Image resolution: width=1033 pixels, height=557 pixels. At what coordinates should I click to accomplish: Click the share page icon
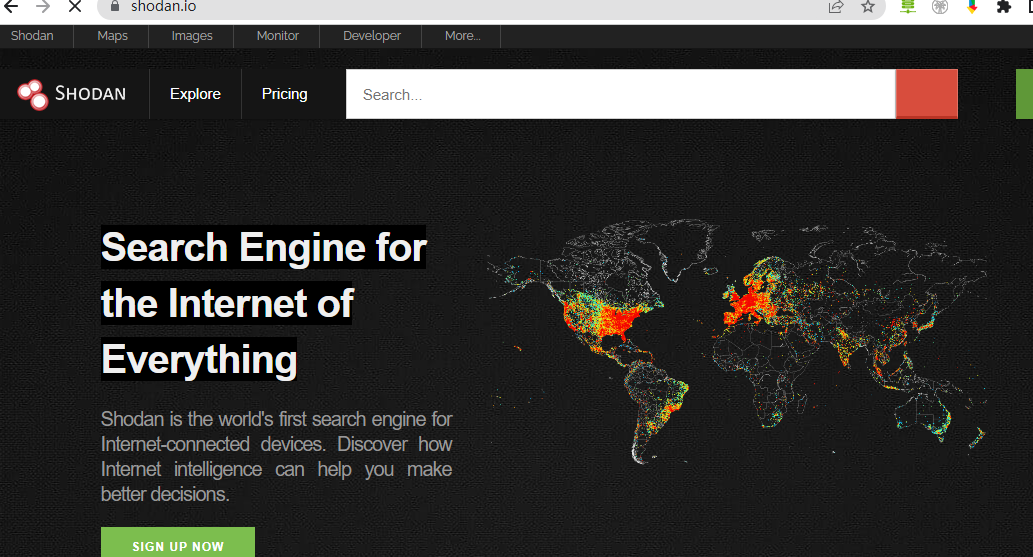tap(836, 7)
